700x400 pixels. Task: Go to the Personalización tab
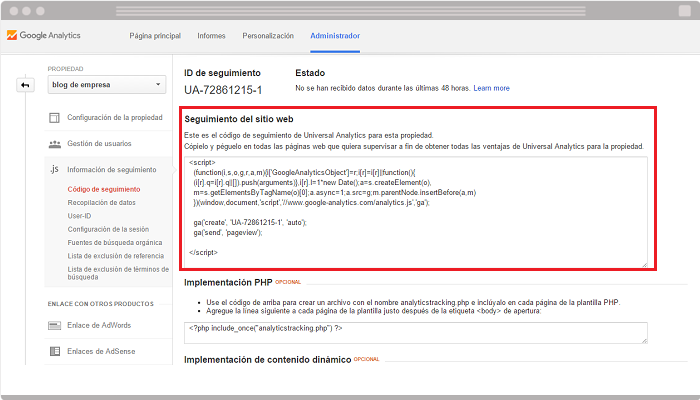268,36
